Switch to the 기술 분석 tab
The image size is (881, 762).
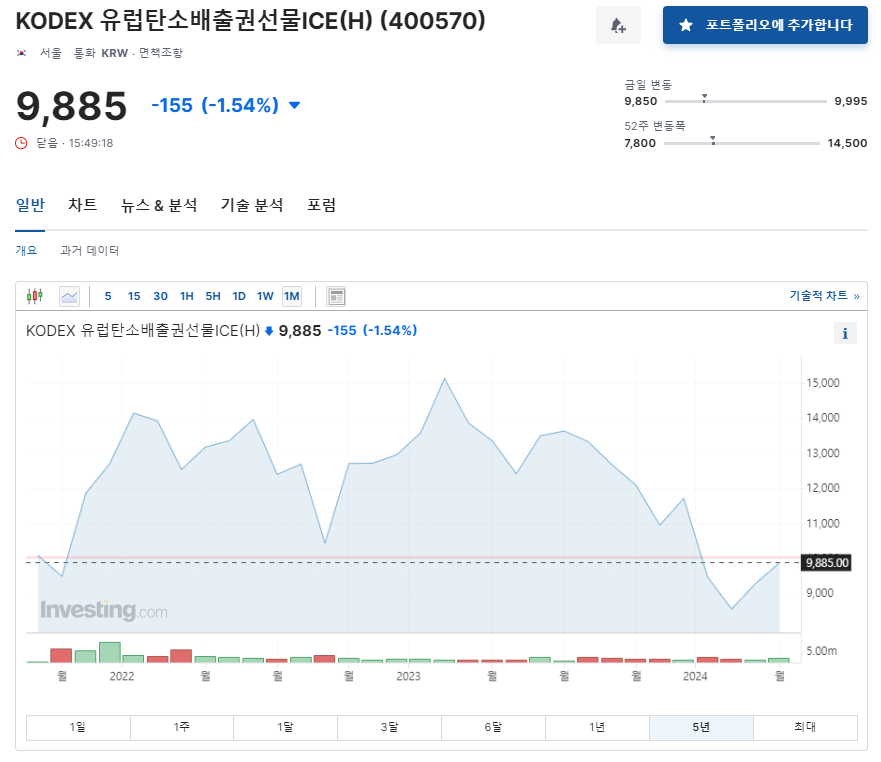click(252, 205)
